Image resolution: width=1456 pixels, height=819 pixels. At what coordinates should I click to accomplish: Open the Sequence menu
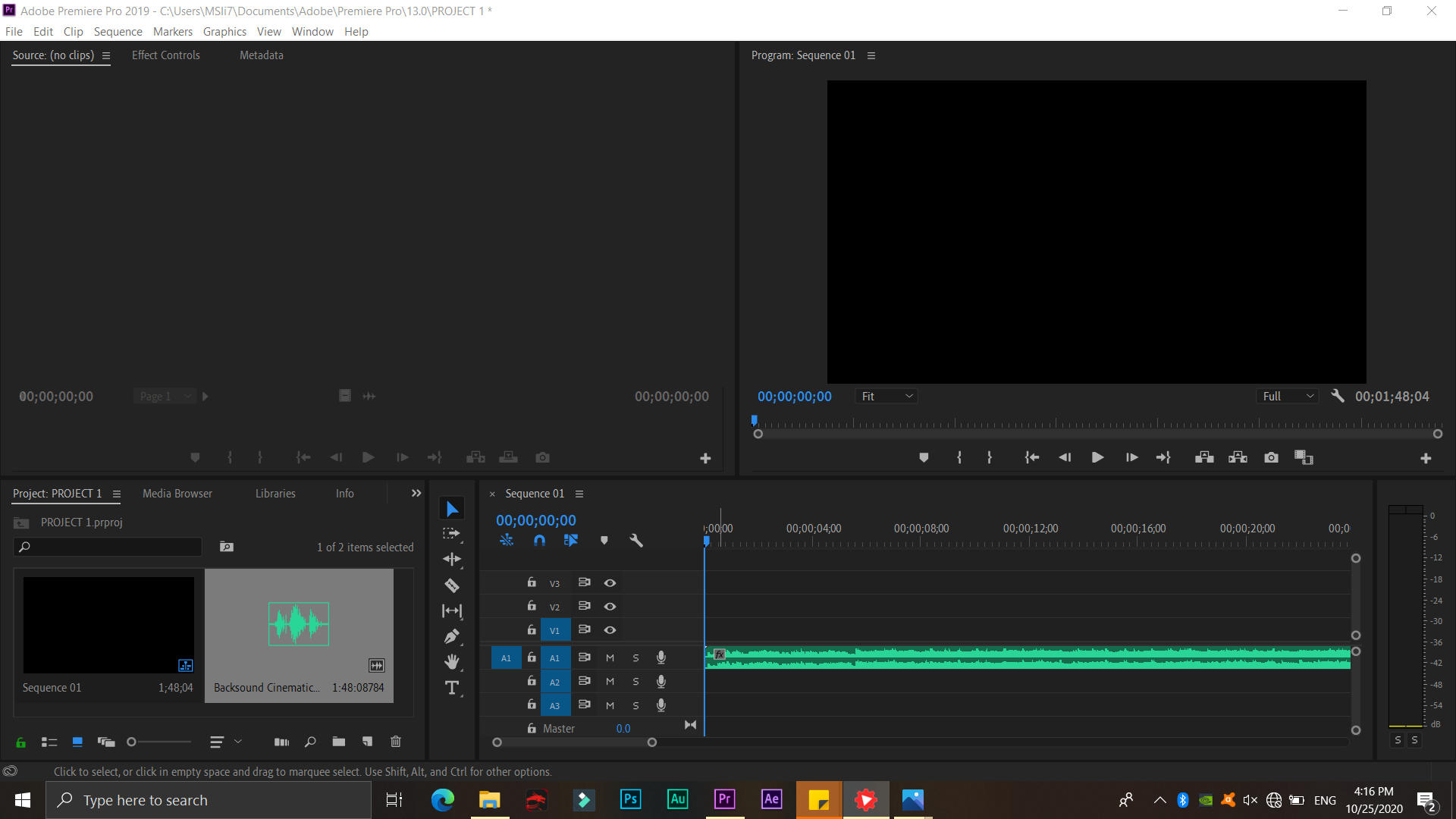pyautogui.click(x=118, y=31)
